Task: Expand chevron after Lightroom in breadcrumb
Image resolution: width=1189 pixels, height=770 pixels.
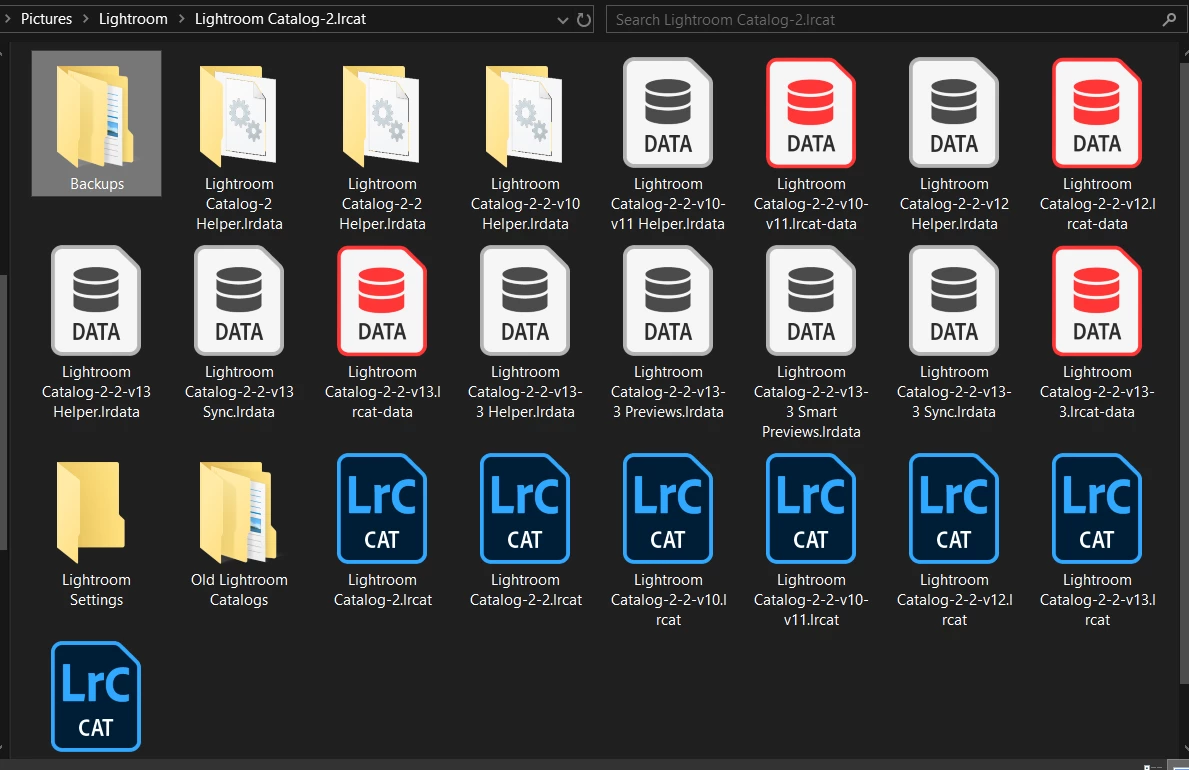Action: pyautogui.click(x=181, y=19)
